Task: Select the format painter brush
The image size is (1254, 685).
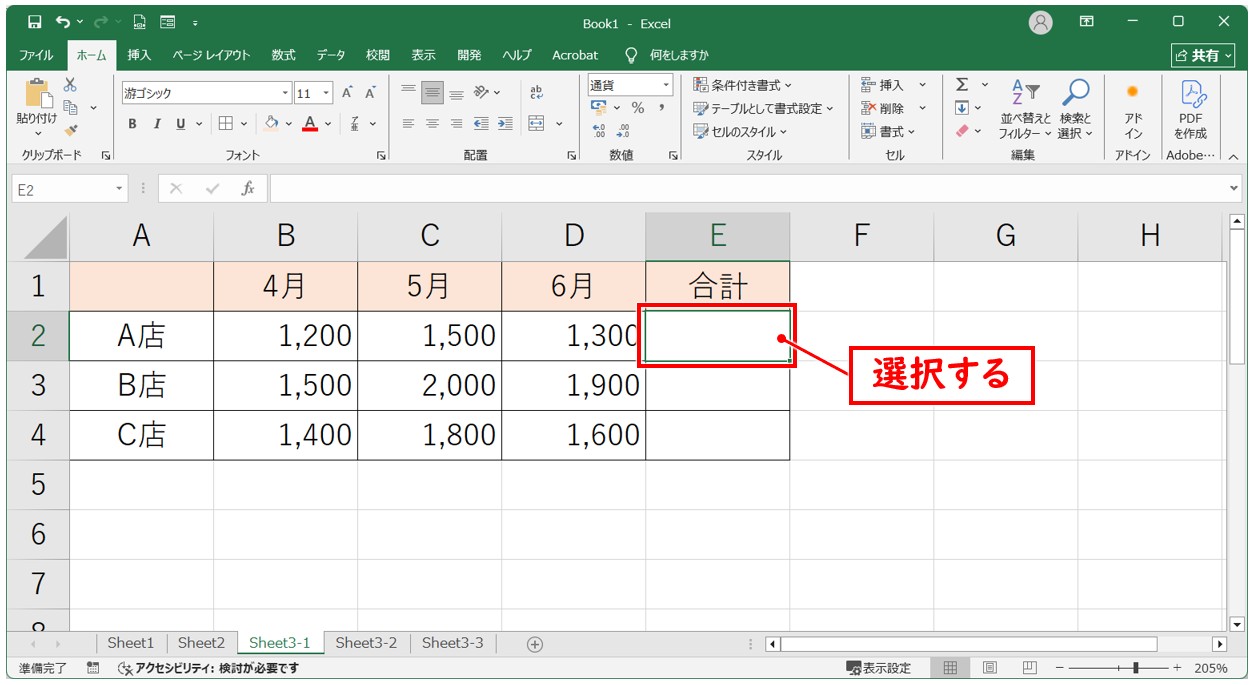Action: click(70, 130)
